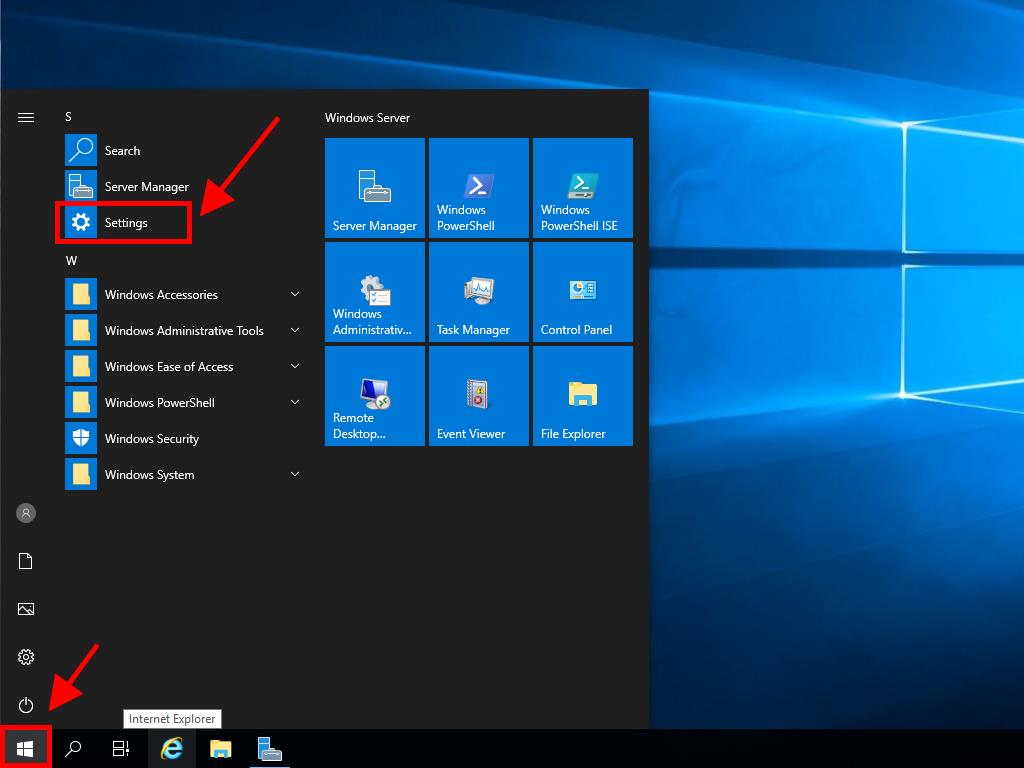Screen dimensions: 1024x768
Task: Click the letter W section header
Action: pos(71,261)
